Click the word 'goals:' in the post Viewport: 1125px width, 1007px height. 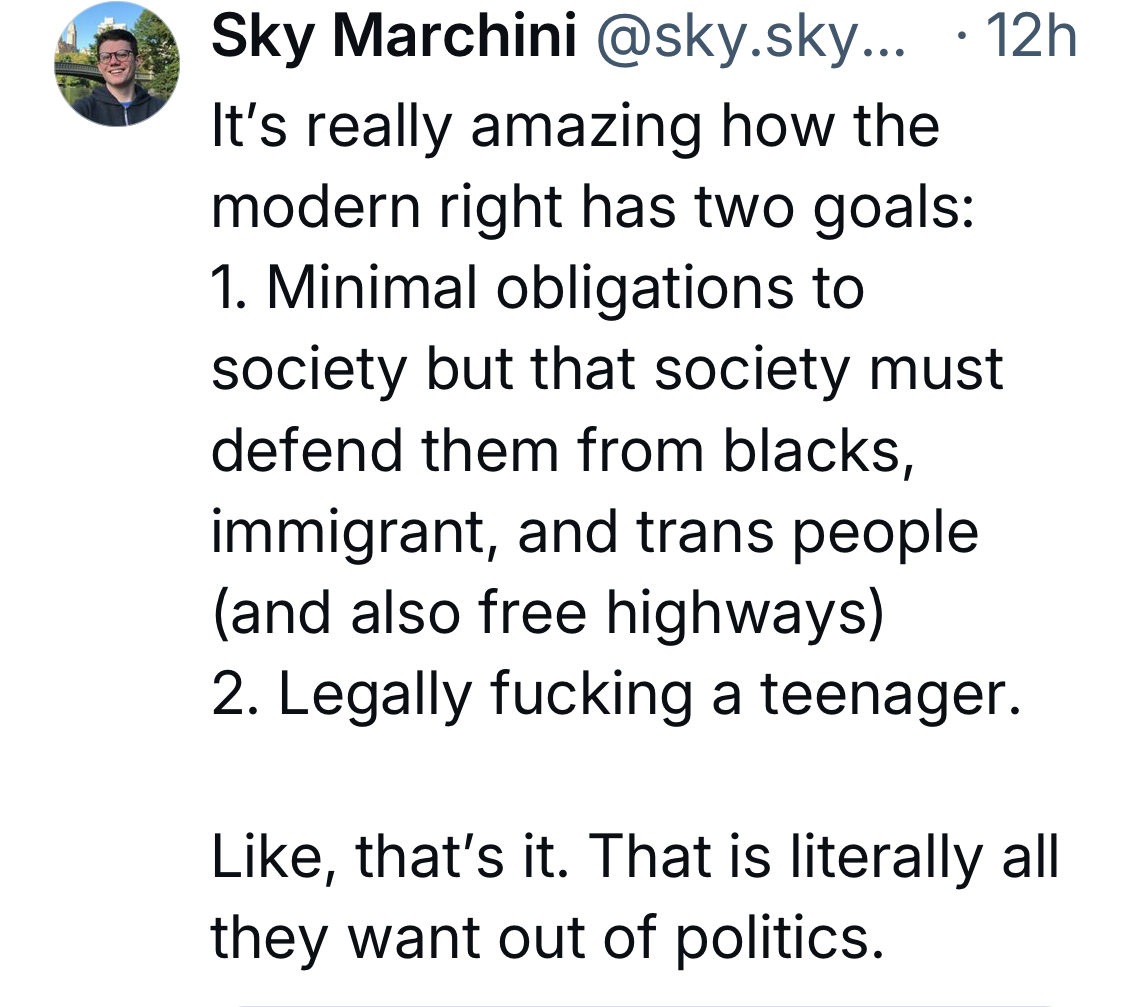pyautogui.click(x=894, y=210)
